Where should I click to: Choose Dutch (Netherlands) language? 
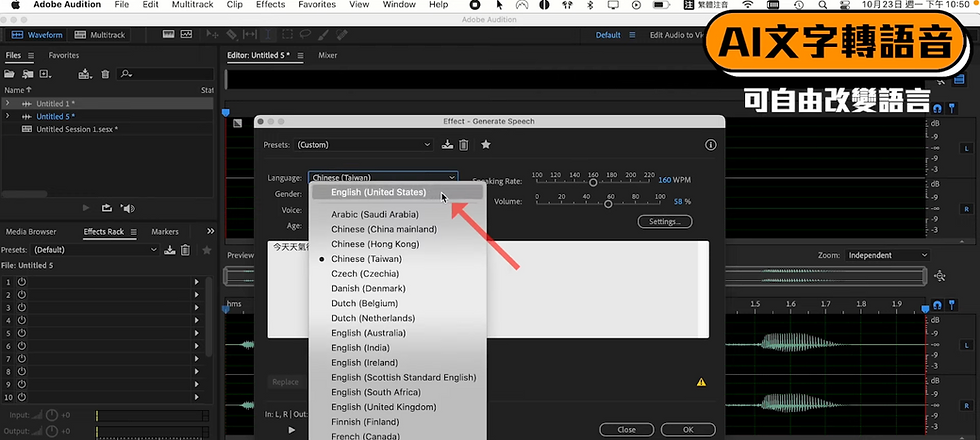tap(398, 318)
